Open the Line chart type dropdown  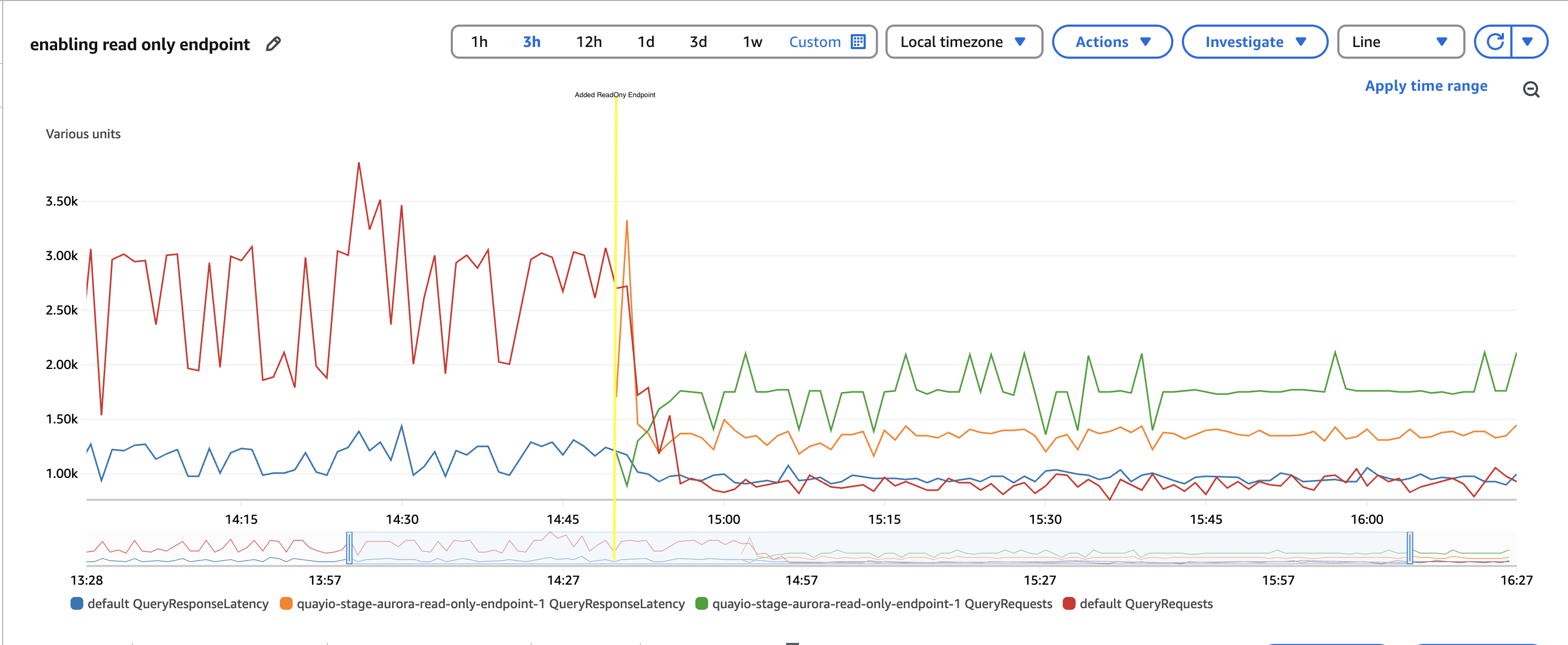click(x=1399, y=42)
